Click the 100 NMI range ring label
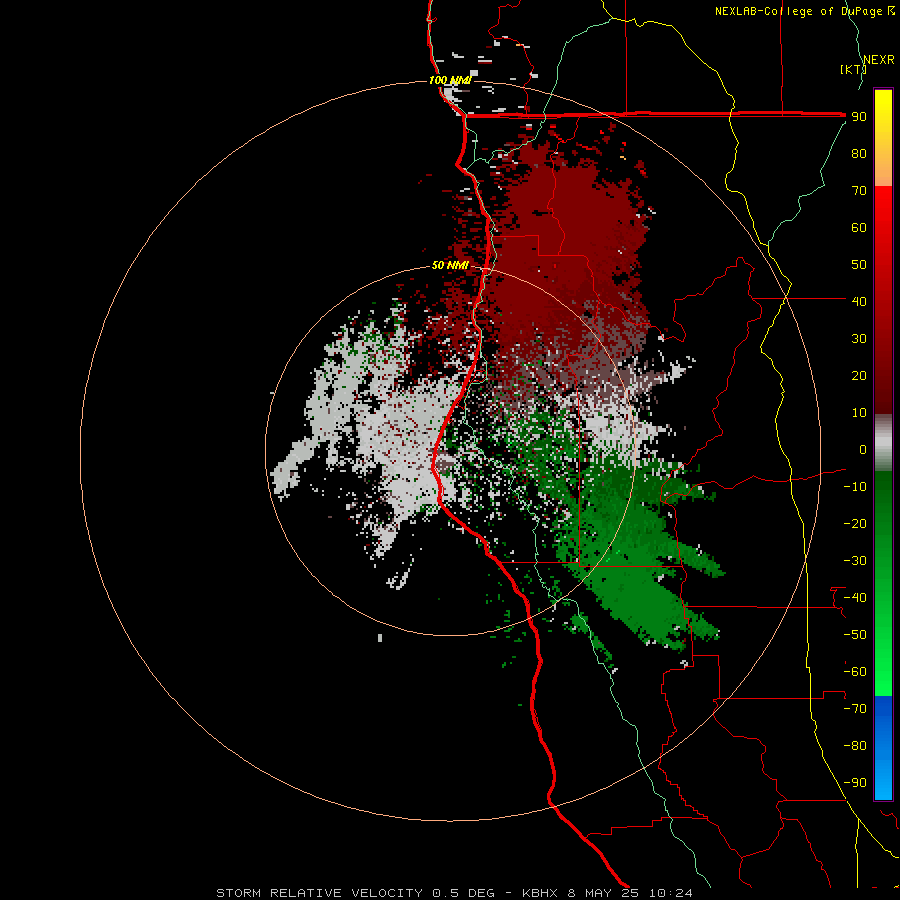 [x=449, y=80]
